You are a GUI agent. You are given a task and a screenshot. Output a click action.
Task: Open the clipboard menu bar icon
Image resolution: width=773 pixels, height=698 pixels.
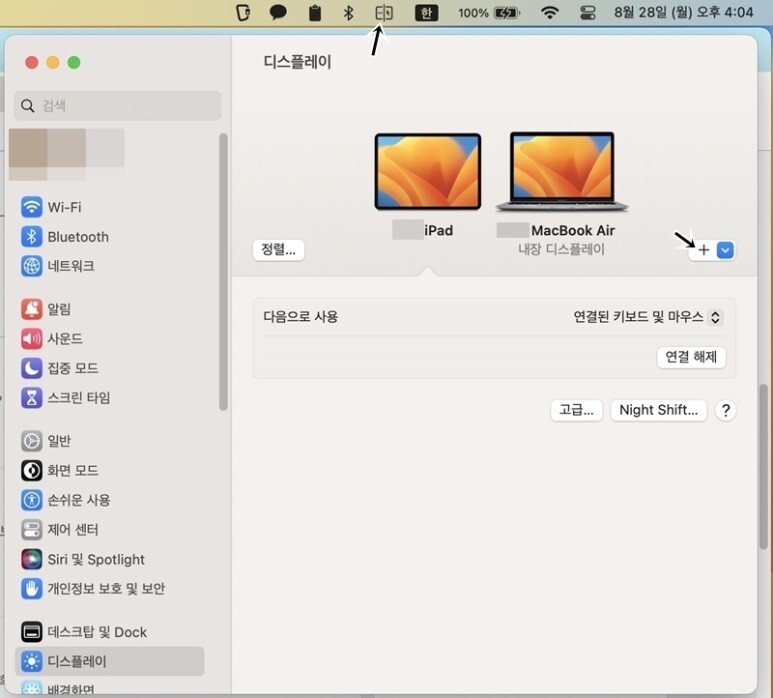315,13
